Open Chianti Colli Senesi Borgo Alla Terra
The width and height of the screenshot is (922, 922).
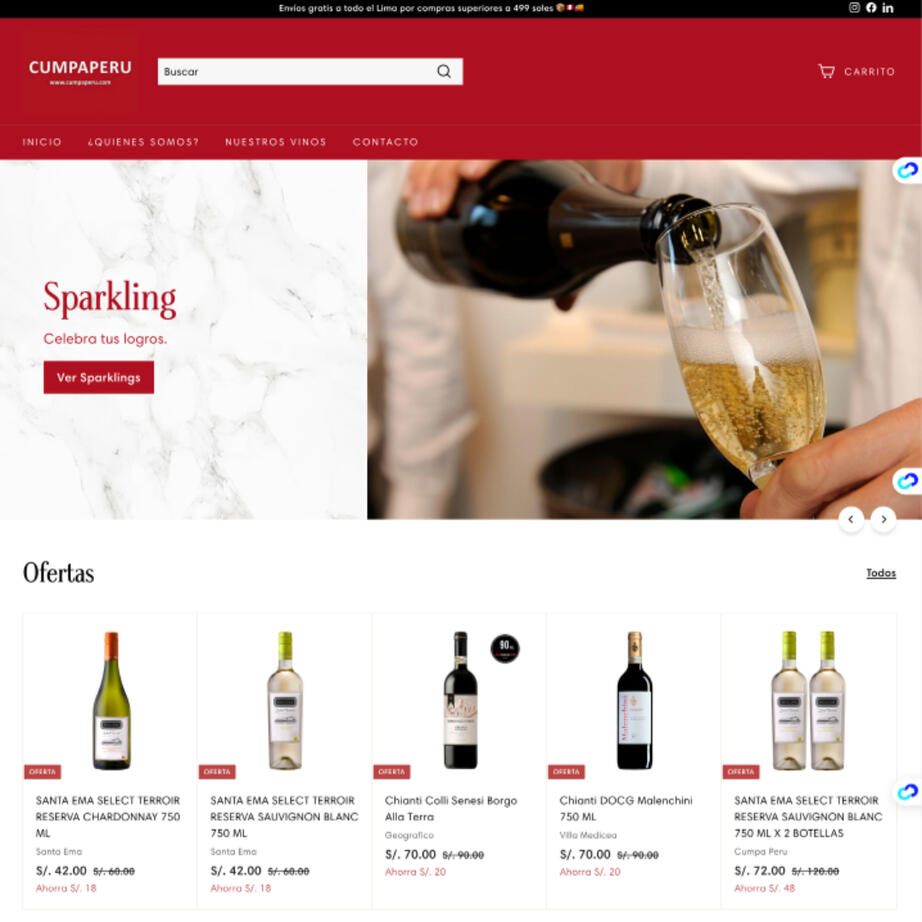pos(451,809)
